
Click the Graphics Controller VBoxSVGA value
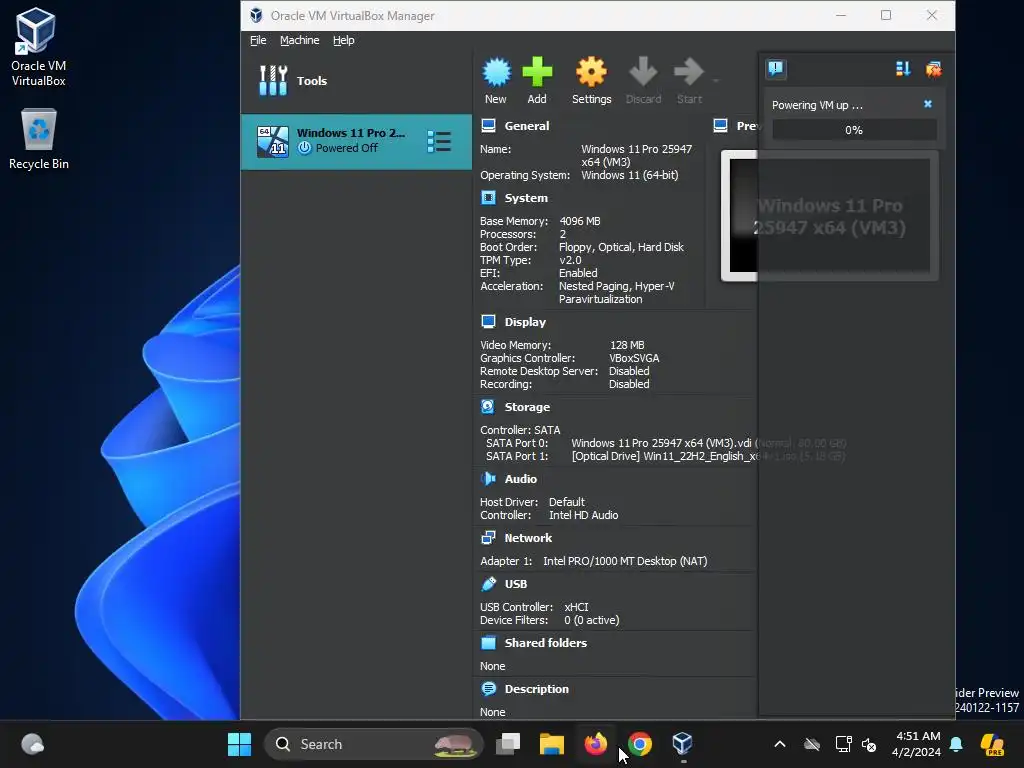coord(634,359)
